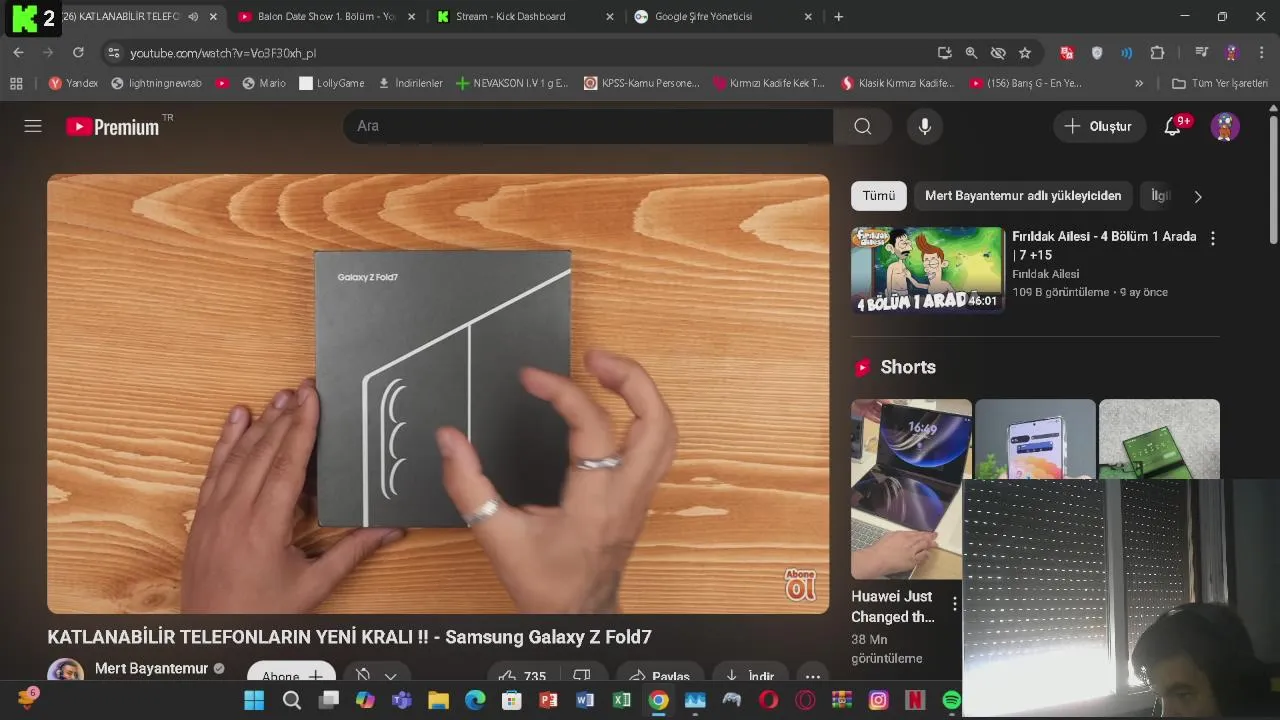Open the lightningnewtab bookmark
Screen dimensions: 1280x720
point(156,84)
